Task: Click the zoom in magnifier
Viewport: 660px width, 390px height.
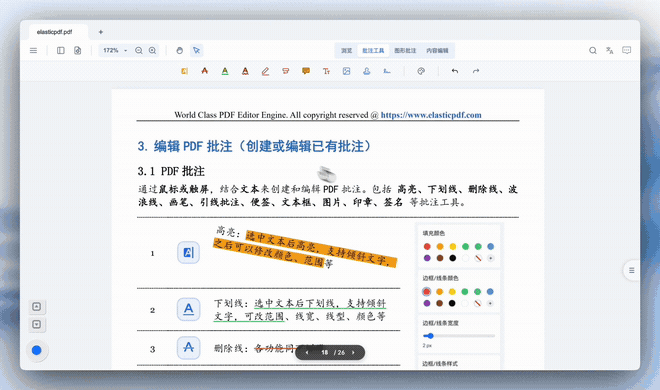Action: [152, 50]
